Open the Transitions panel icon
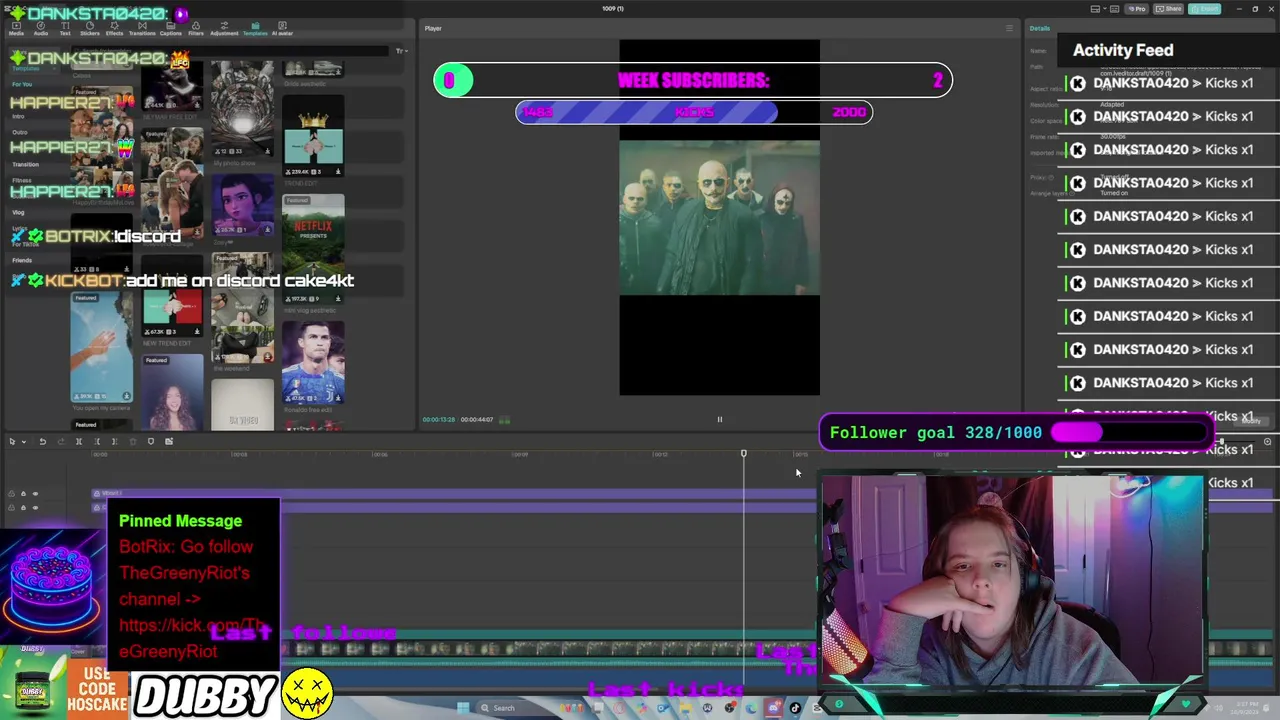This screenshot has width=1280, height=720. pyautogui.click(x=142, y=27)
